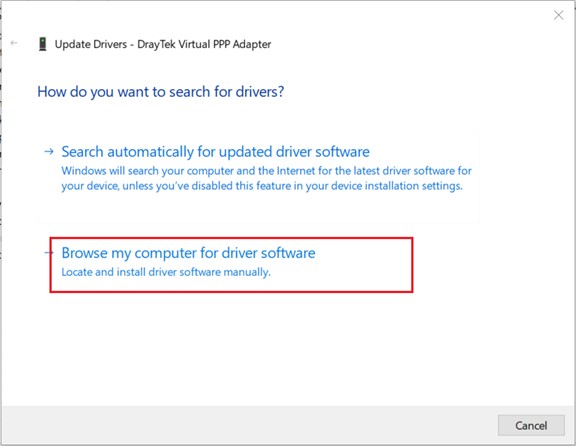Click the 'Update Drivers - DrayTek Virtual PPP Adapter' title
Viewport: 576px width, 446px height.
coord(163,44)
